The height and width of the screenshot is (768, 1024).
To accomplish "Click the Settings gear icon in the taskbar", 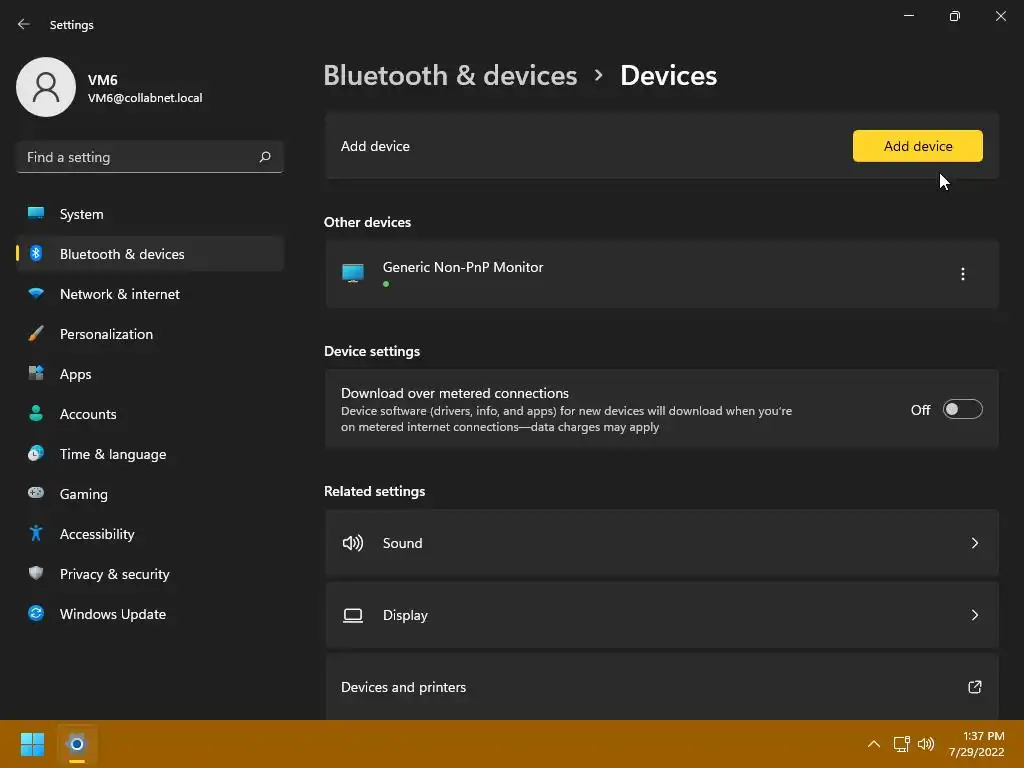I will pos(76,744).
